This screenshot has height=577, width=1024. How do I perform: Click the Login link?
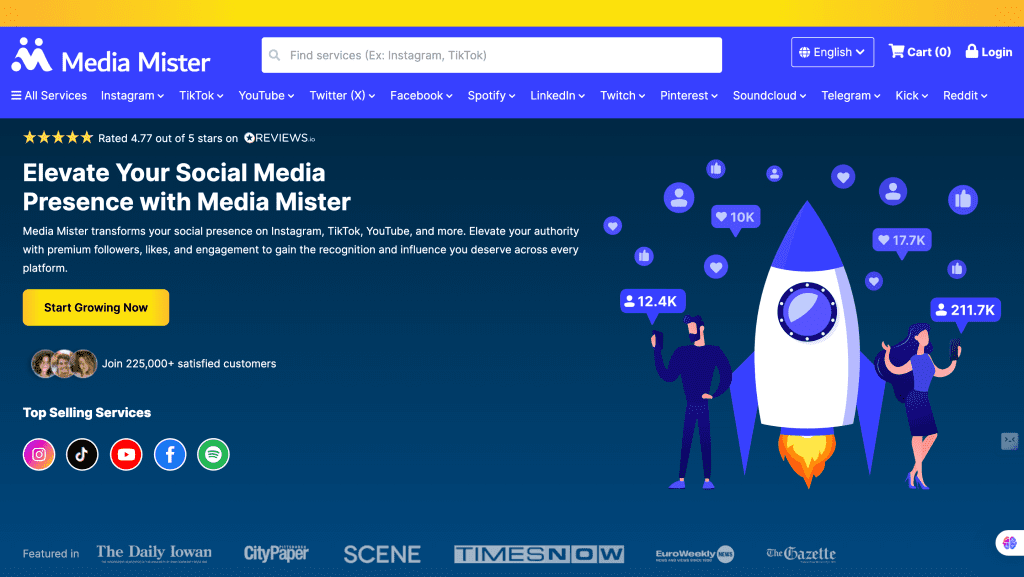click(989, 52)
